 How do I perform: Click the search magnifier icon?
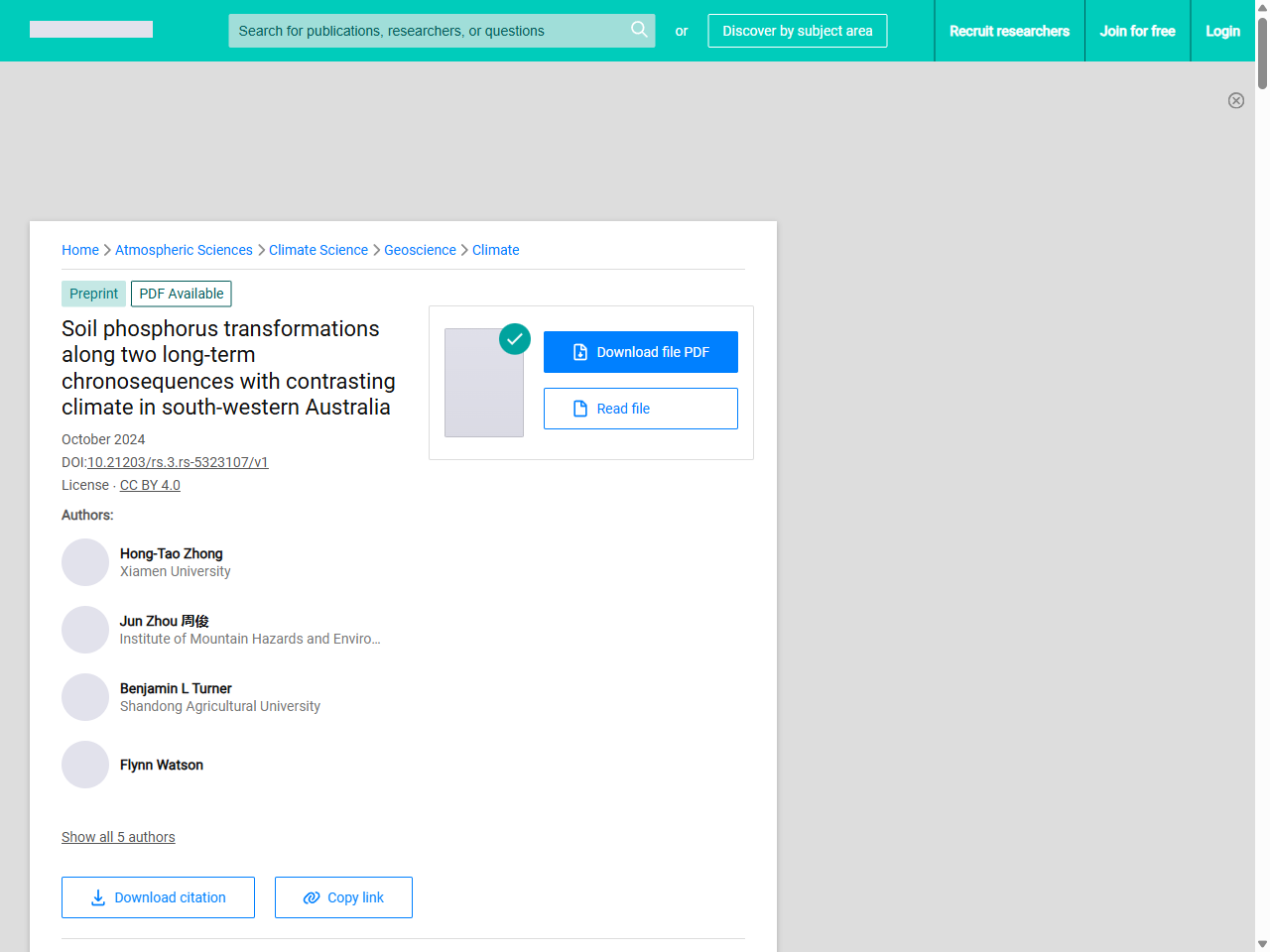pos(639,30)
